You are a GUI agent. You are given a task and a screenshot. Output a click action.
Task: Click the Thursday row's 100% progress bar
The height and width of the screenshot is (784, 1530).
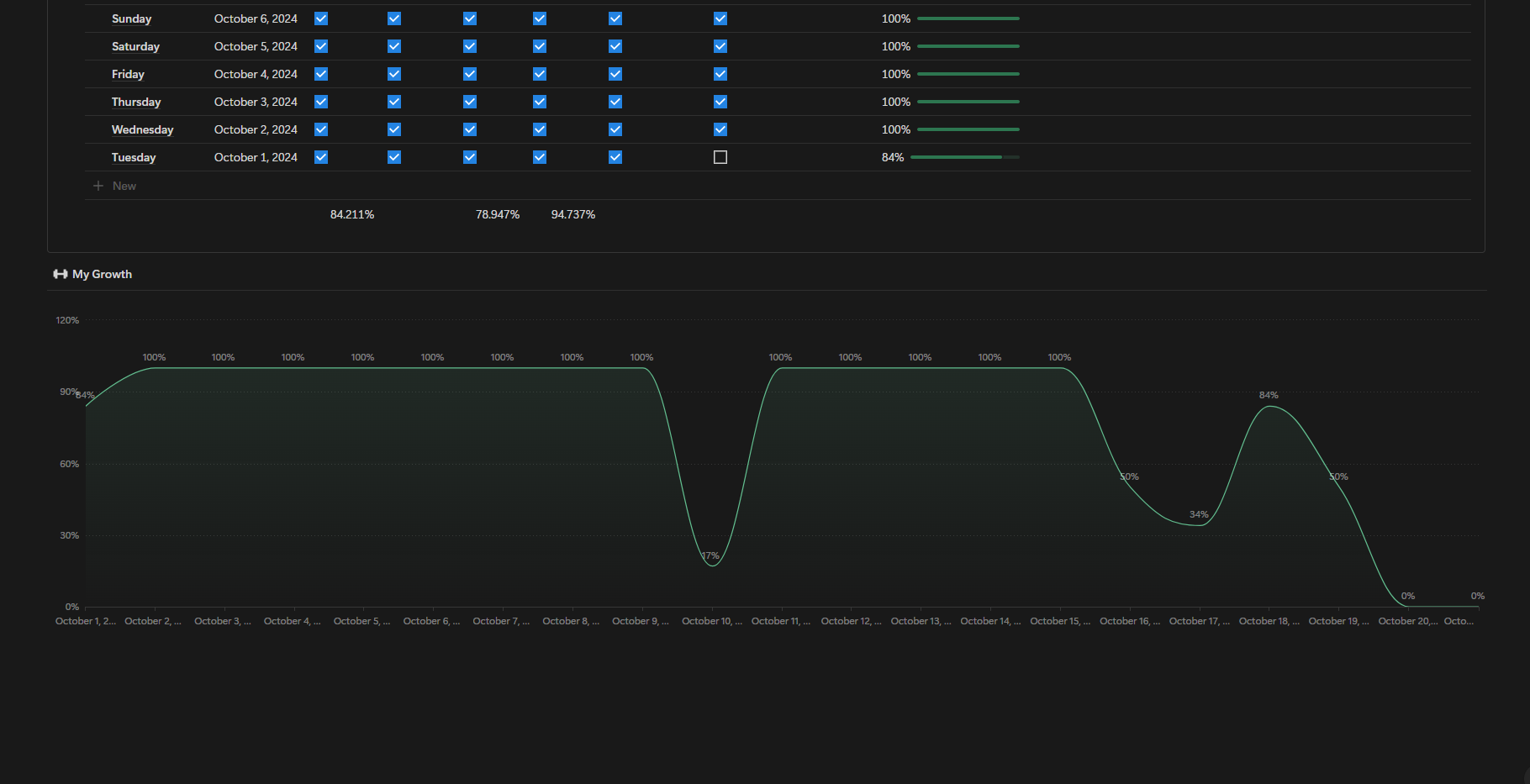pos(968,102)
